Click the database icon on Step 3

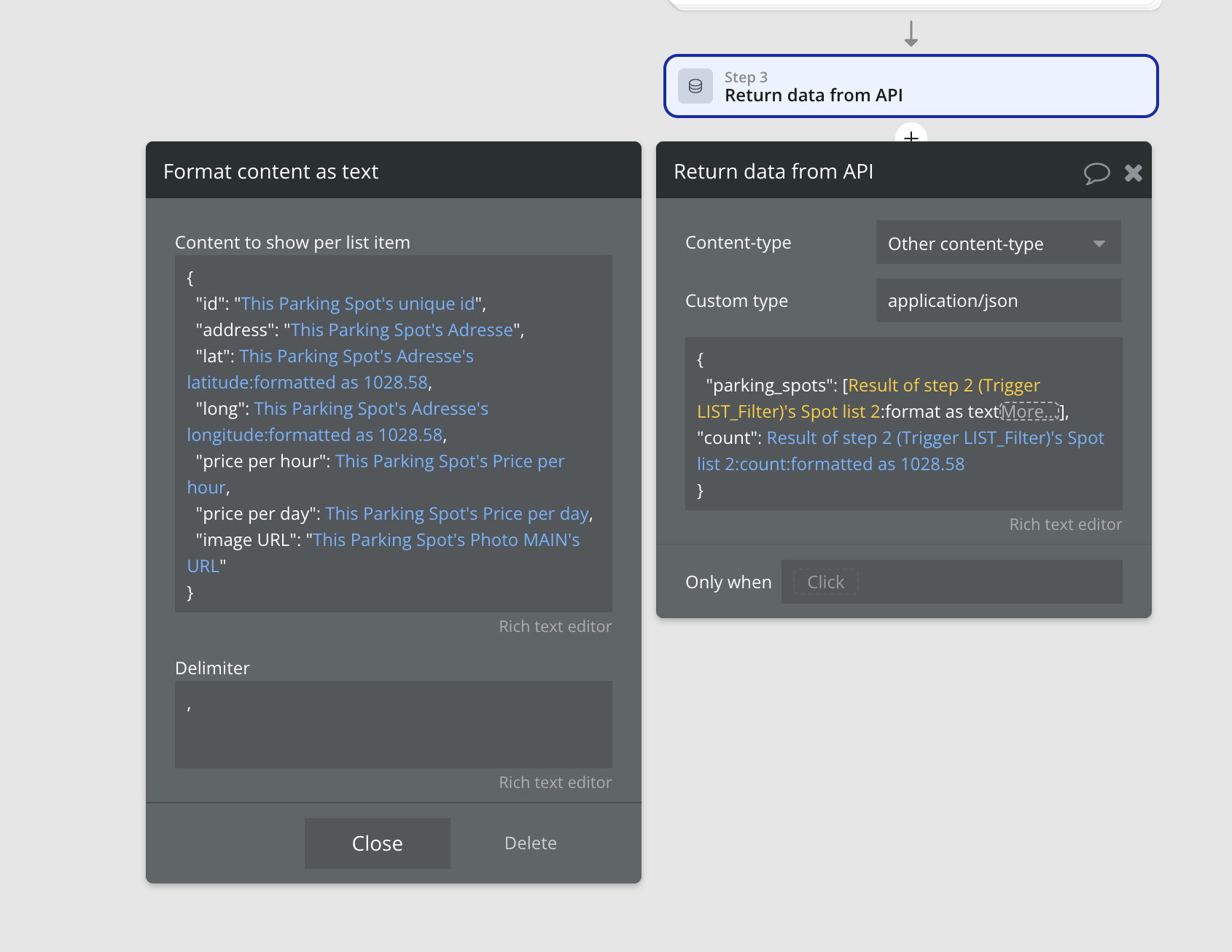click(x=695, y=86)
